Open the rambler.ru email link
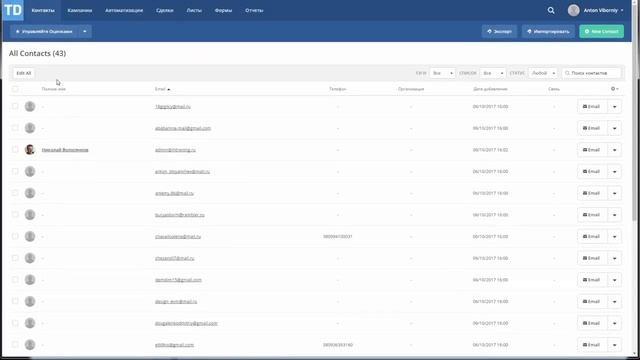Screen dimensions: 640x360 [180, 215]
